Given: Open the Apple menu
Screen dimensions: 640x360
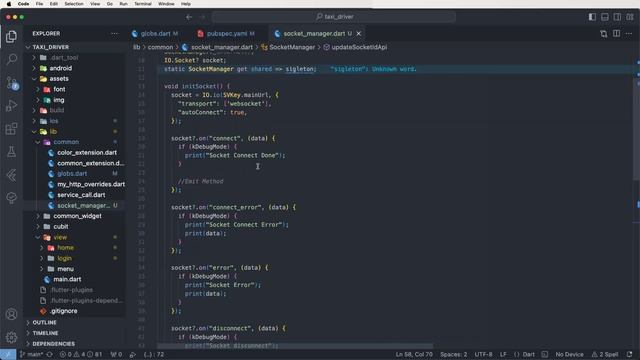Looking at the screenshot, I should pyautogui.click(x=9, y=4).
